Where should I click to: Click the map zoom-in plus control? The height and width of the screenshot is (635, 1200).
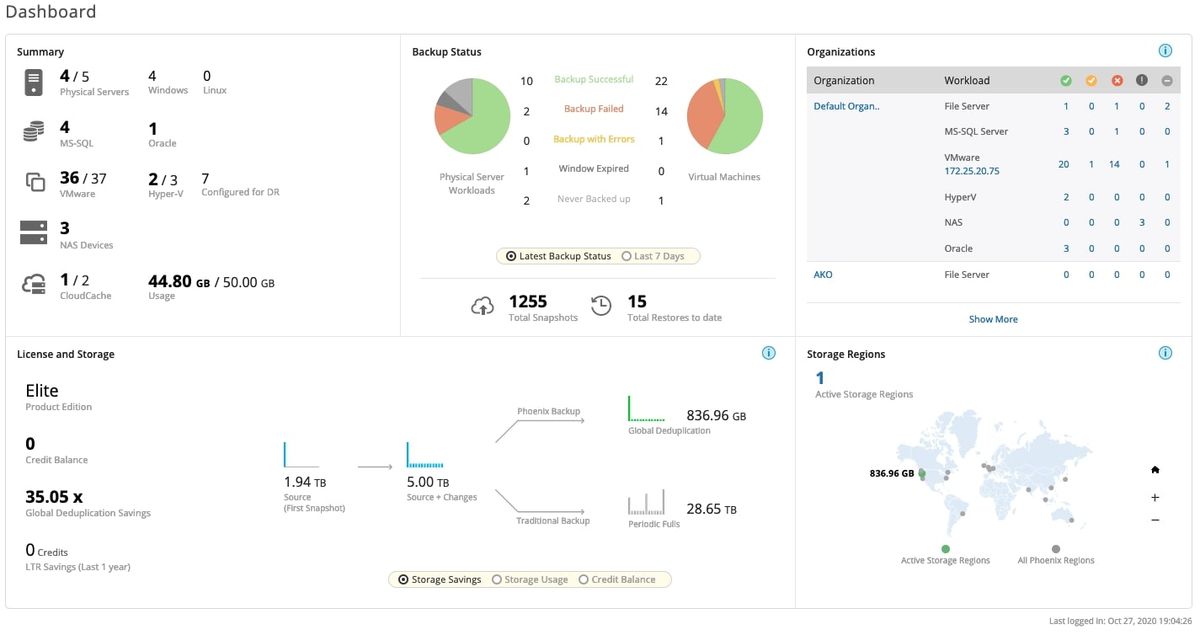click(x=1155, y=496)
